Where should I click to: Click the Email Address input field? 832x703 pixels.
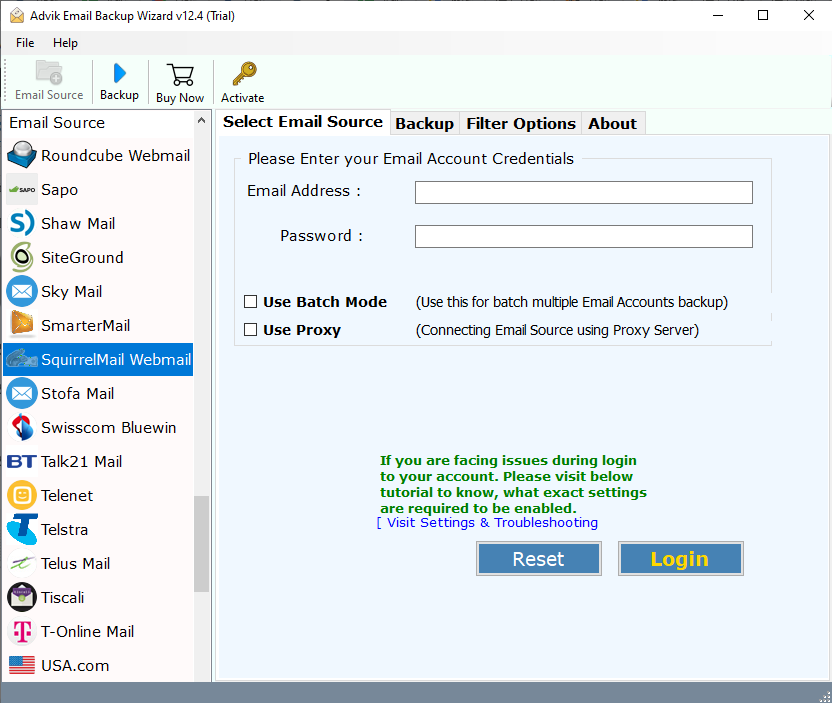tap(584, 192)
